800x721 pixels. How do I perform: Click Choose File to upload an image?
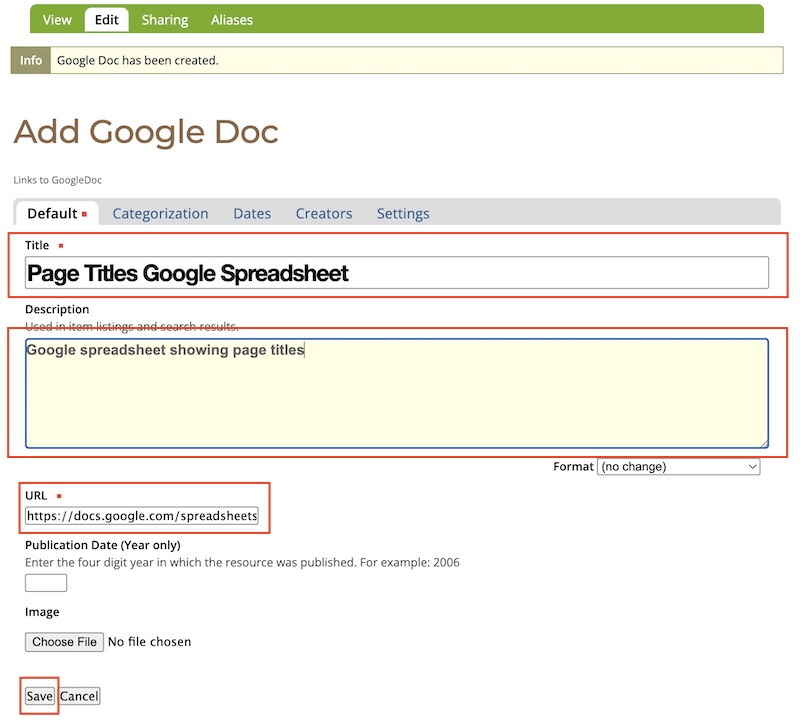click(x=63, y=642)
